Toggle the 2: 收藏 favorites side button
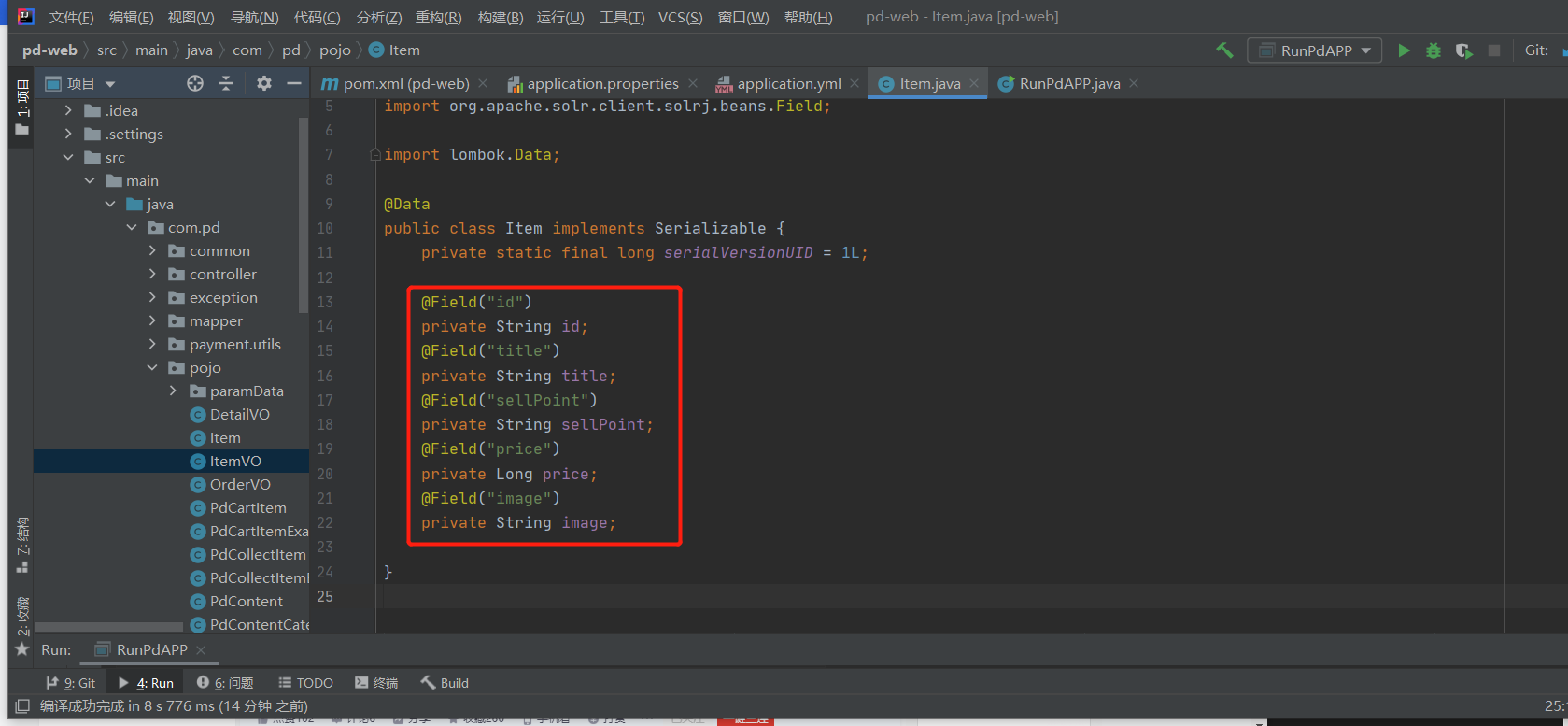The image size is (1568, 726). (x=22, y=627)
